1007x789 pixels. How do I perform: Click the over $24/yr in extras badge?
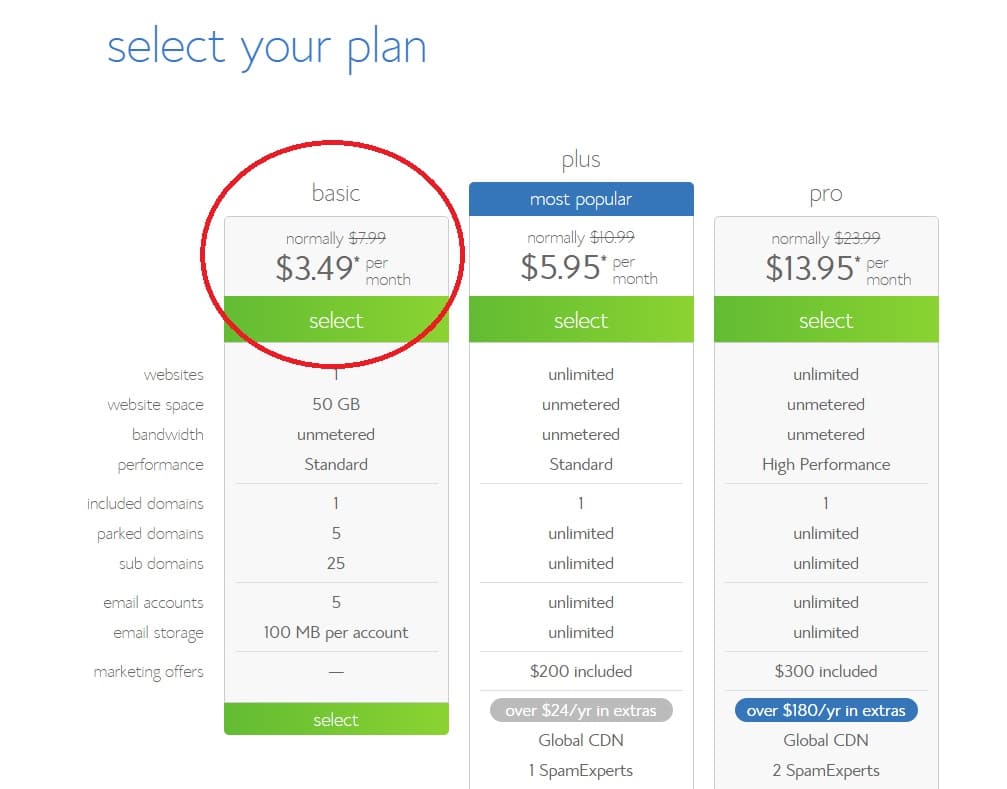[581, 710]
